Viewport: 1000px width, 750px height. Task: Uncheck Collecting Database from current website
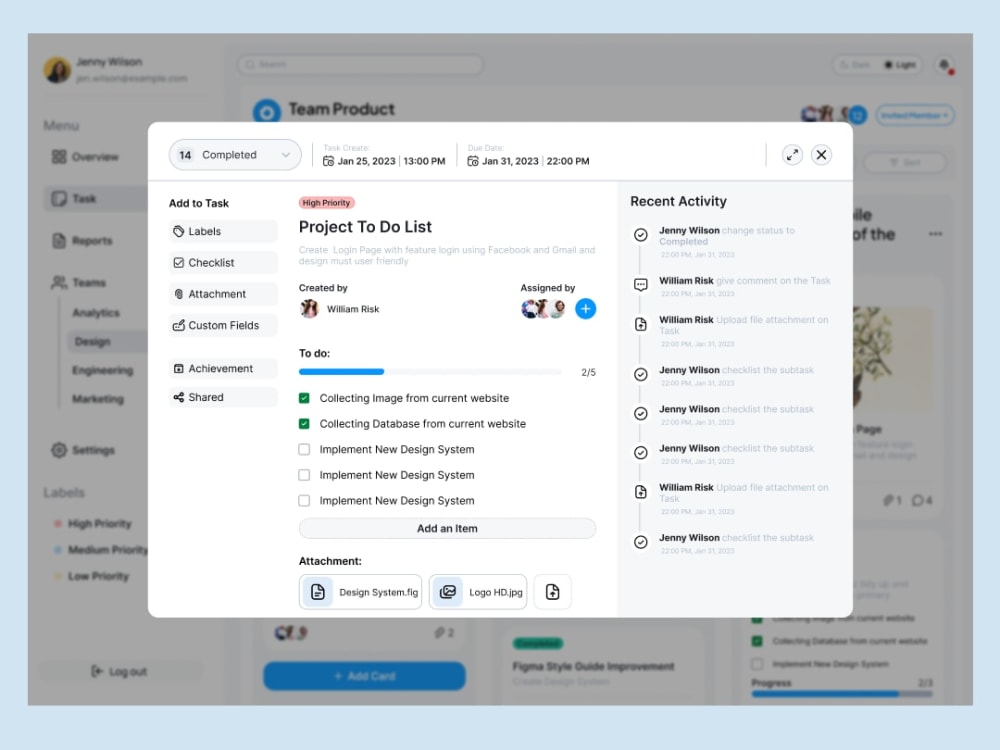pyautogui.click(x=303, y=423)
